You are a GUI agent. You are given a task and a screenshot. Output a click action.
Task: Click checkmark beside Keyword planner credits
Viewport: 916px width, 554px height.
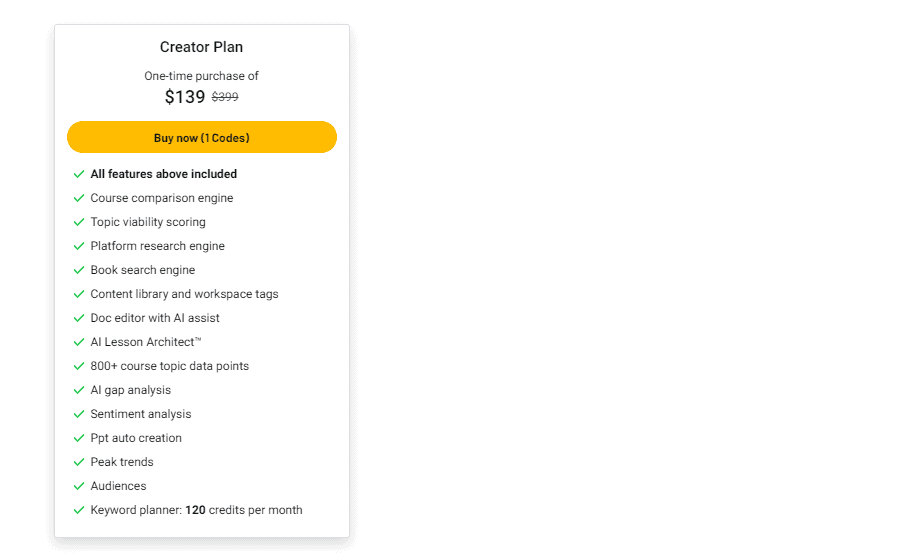pos(79,510)
